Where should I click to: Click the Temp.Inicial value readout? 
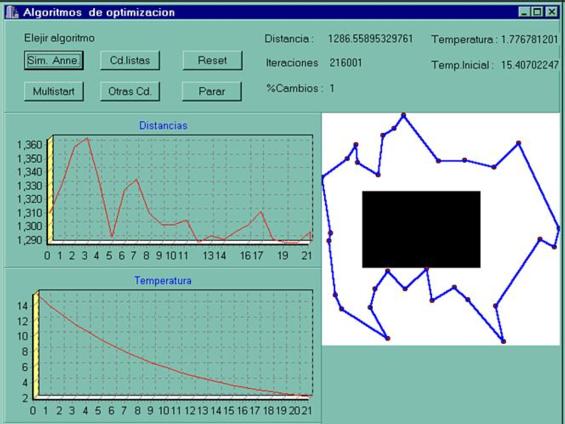click(x=530, y=65)
